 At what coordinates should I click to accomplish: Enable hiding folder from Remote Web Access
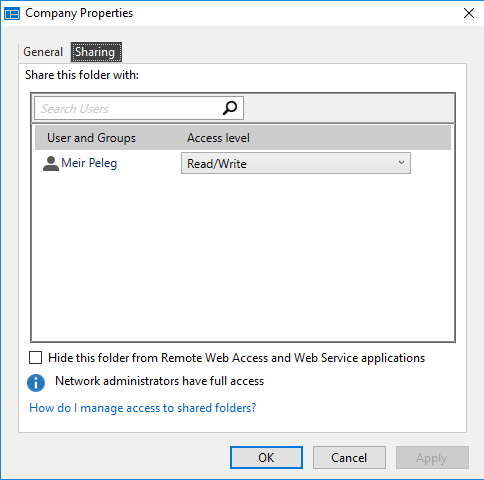click(36, 358)
